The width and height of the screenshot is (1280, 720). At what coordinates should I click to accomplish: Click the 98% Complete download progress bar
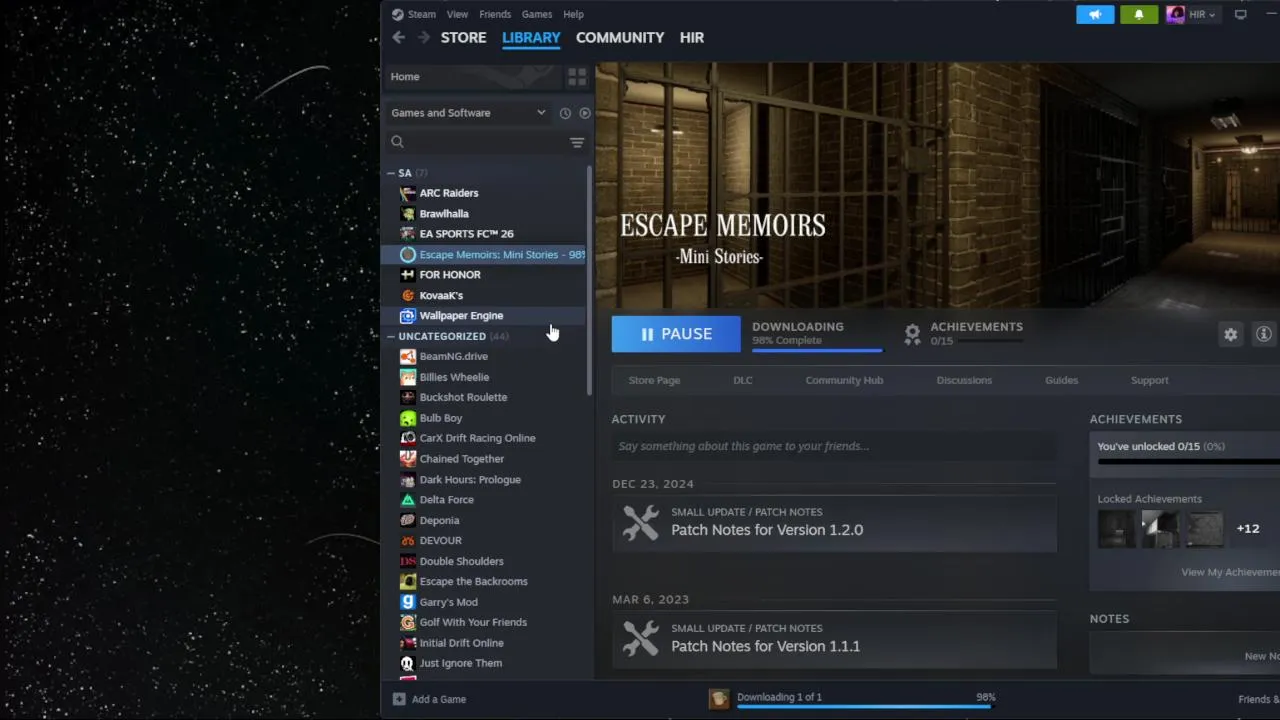(x=817, y=350)
